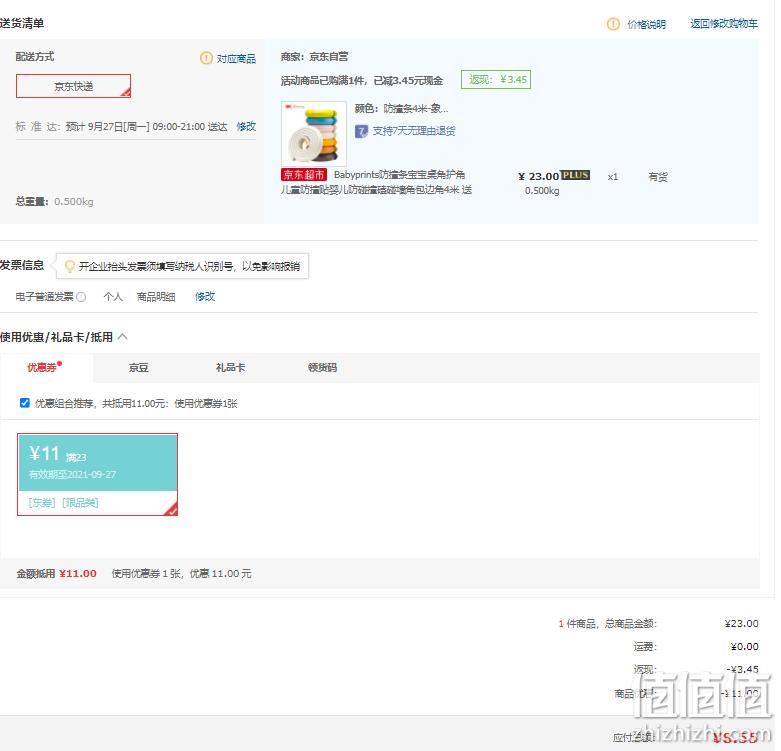Open the Babyprints product title link

point(376,182)
